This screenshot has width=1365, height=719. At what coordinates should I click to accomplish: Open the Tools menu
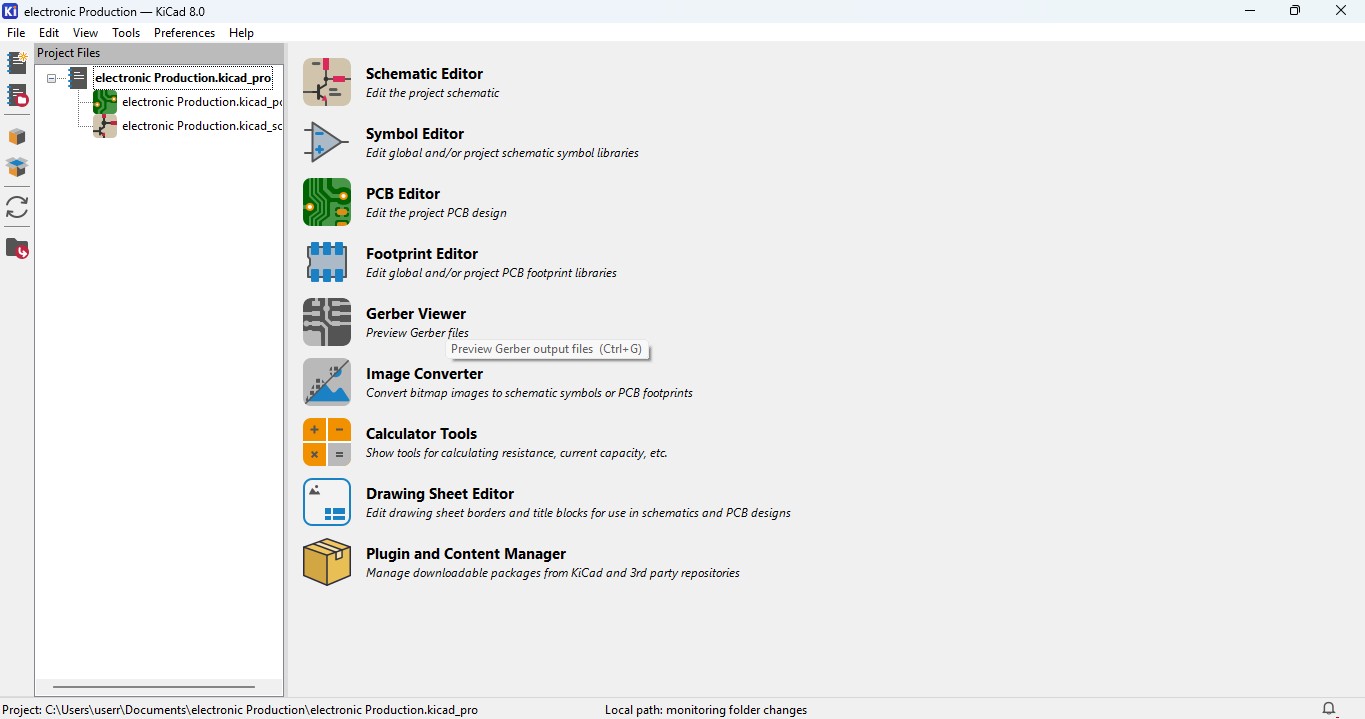pos(126,33)
